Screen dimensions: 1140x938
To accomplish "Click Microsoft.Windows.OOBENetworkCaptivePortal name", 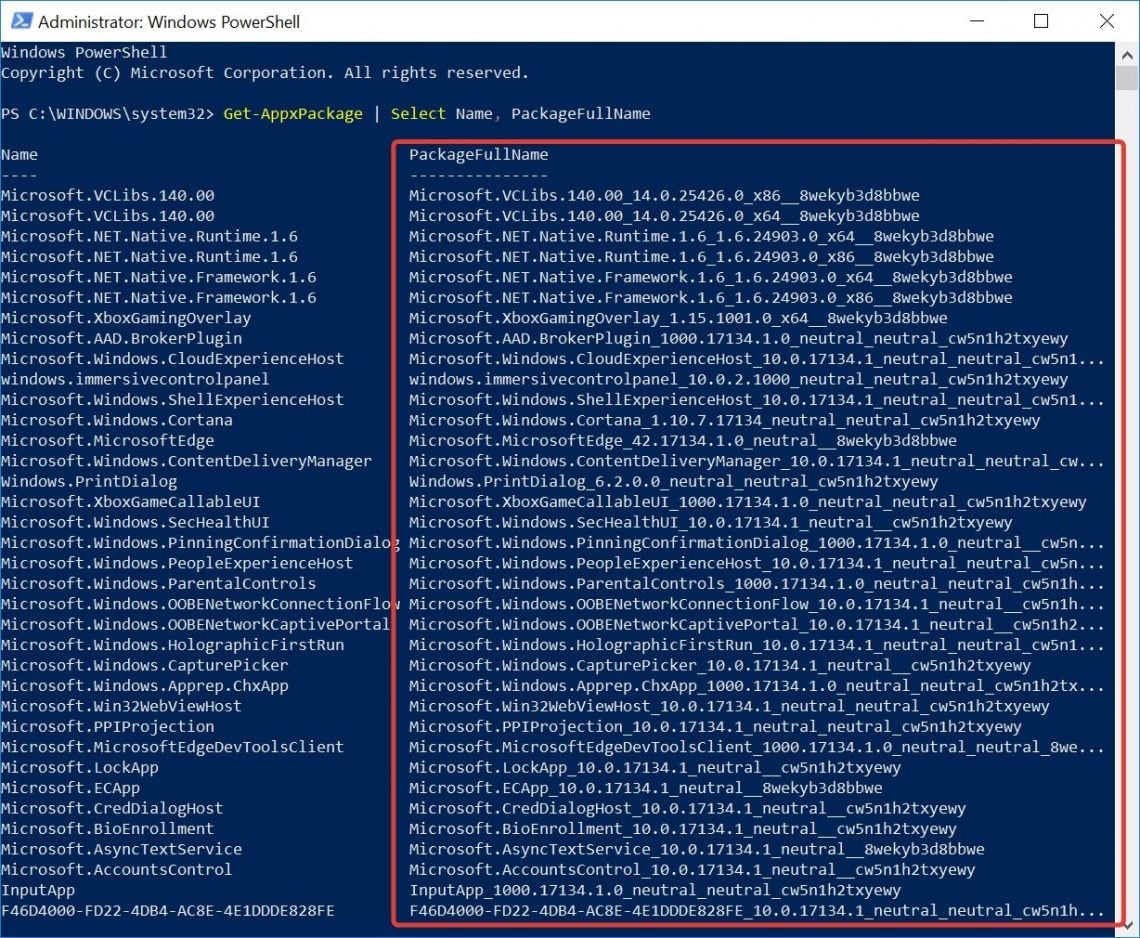I will click(196, 623).
